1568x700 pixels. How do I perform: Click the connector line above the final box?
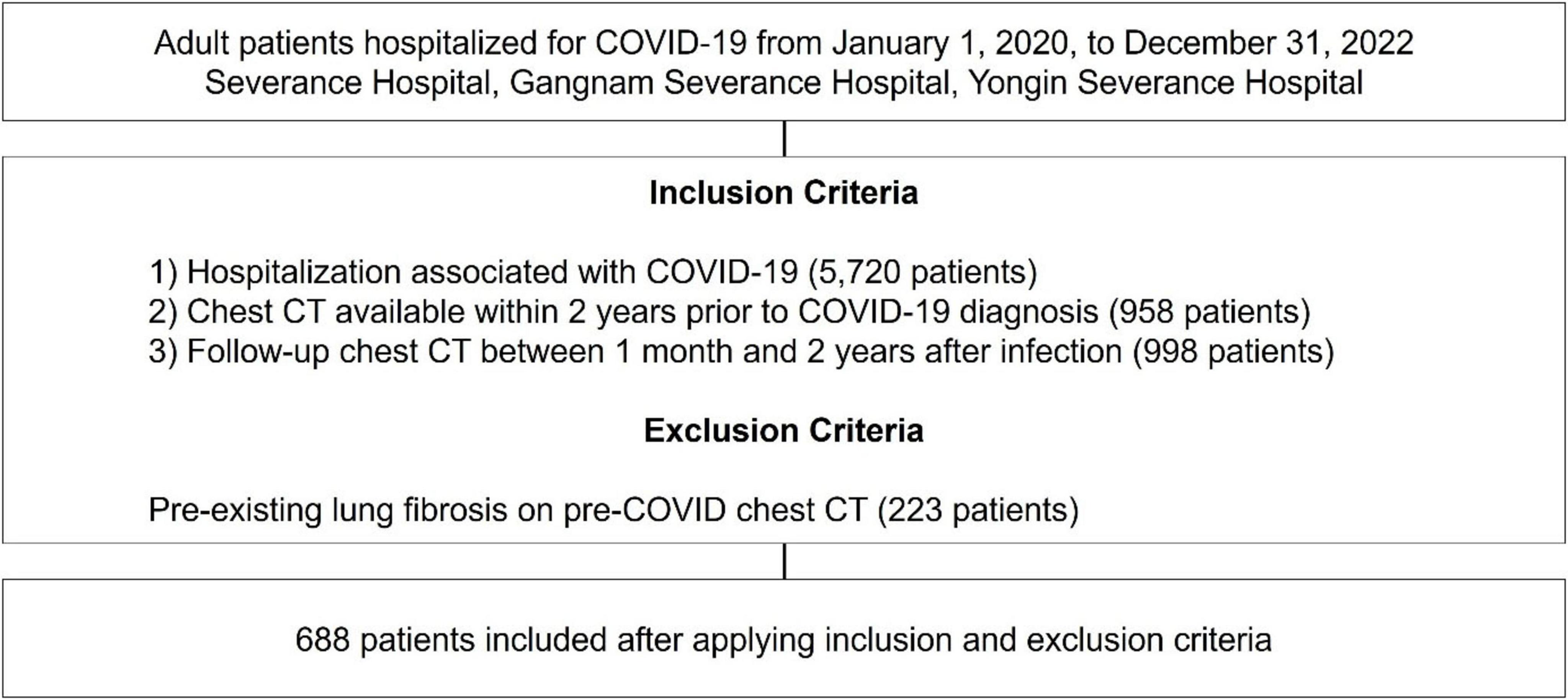click(x=784, y=561)
